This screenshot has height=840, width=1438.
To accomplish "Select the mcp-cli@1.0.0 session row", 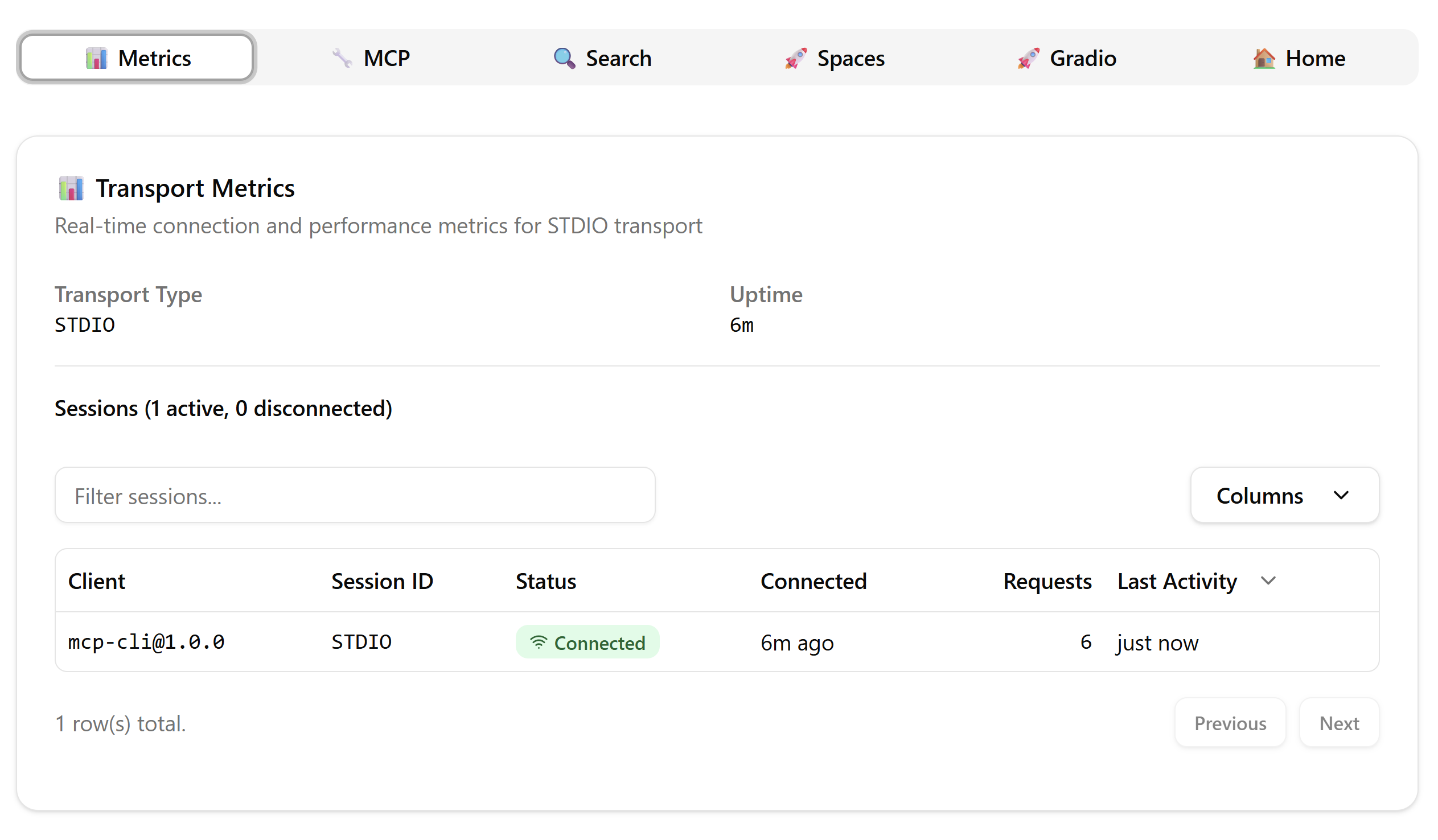I will coord(146,643).
